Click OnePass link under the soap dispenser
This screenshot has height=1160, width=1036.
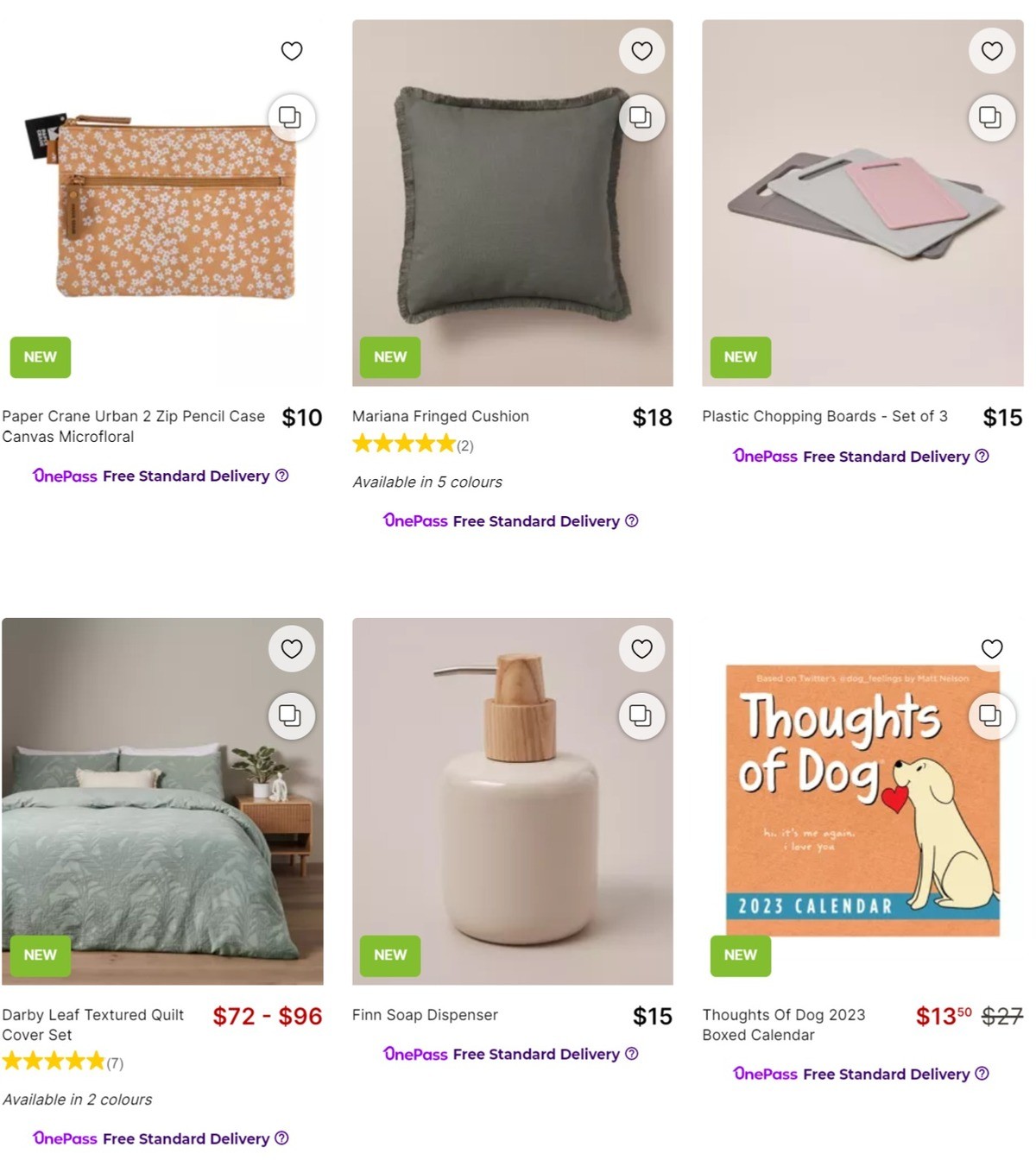415,1054
